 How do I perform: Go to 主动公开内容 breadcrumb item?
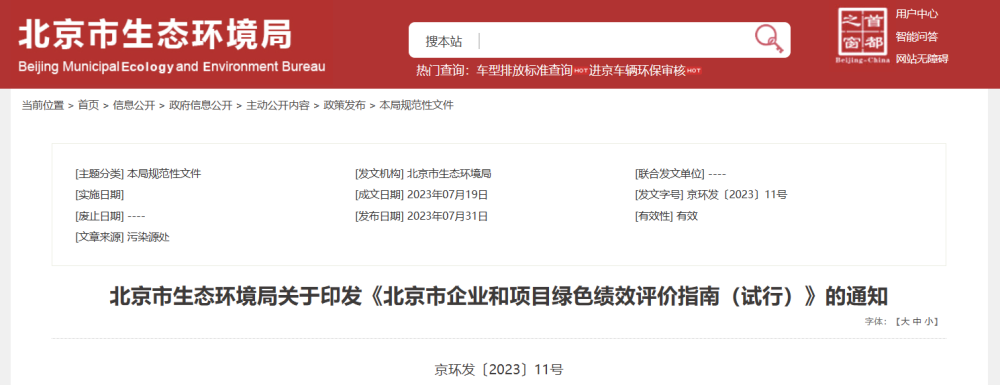[x=278, y=106]
